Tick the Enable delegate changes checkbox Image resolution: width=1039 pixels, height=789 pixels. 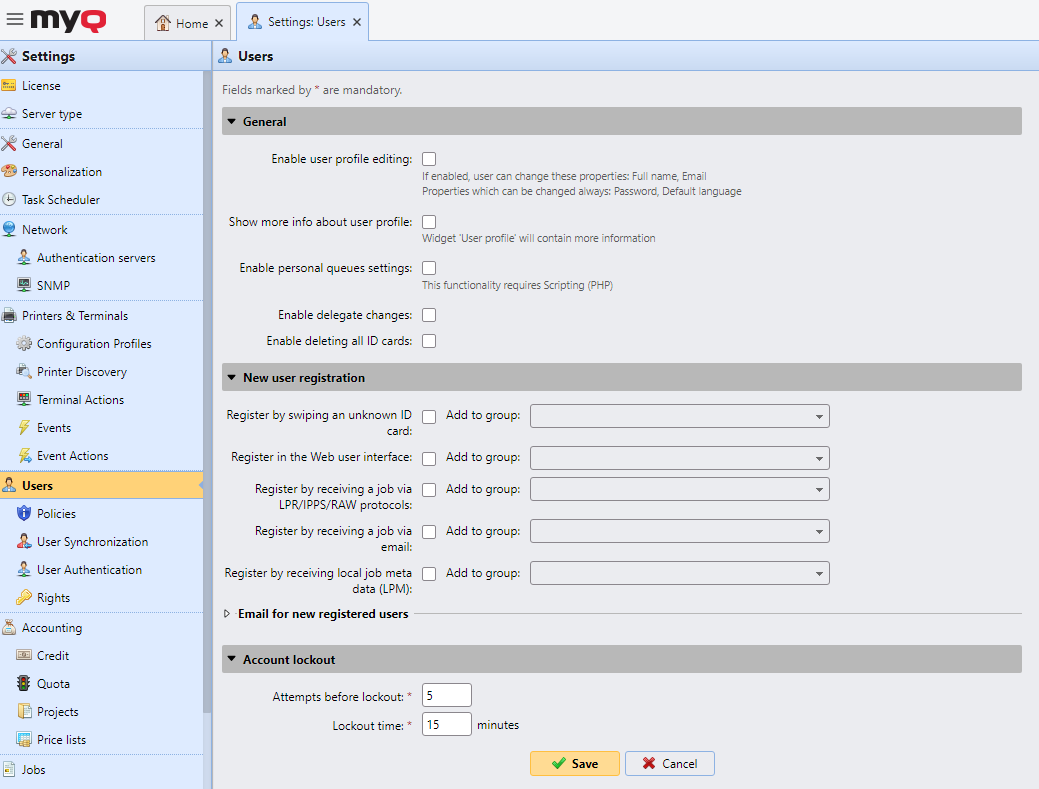pyautogui.click(x=429, y=315)
